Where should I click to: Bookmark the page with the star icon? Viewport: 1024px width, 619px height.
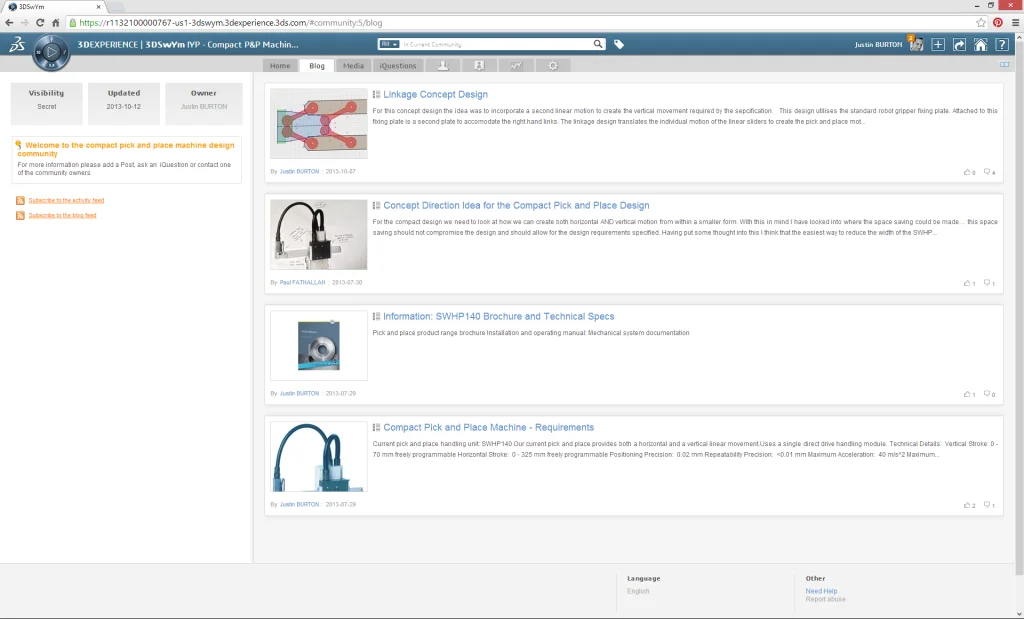tap(981, 22)
